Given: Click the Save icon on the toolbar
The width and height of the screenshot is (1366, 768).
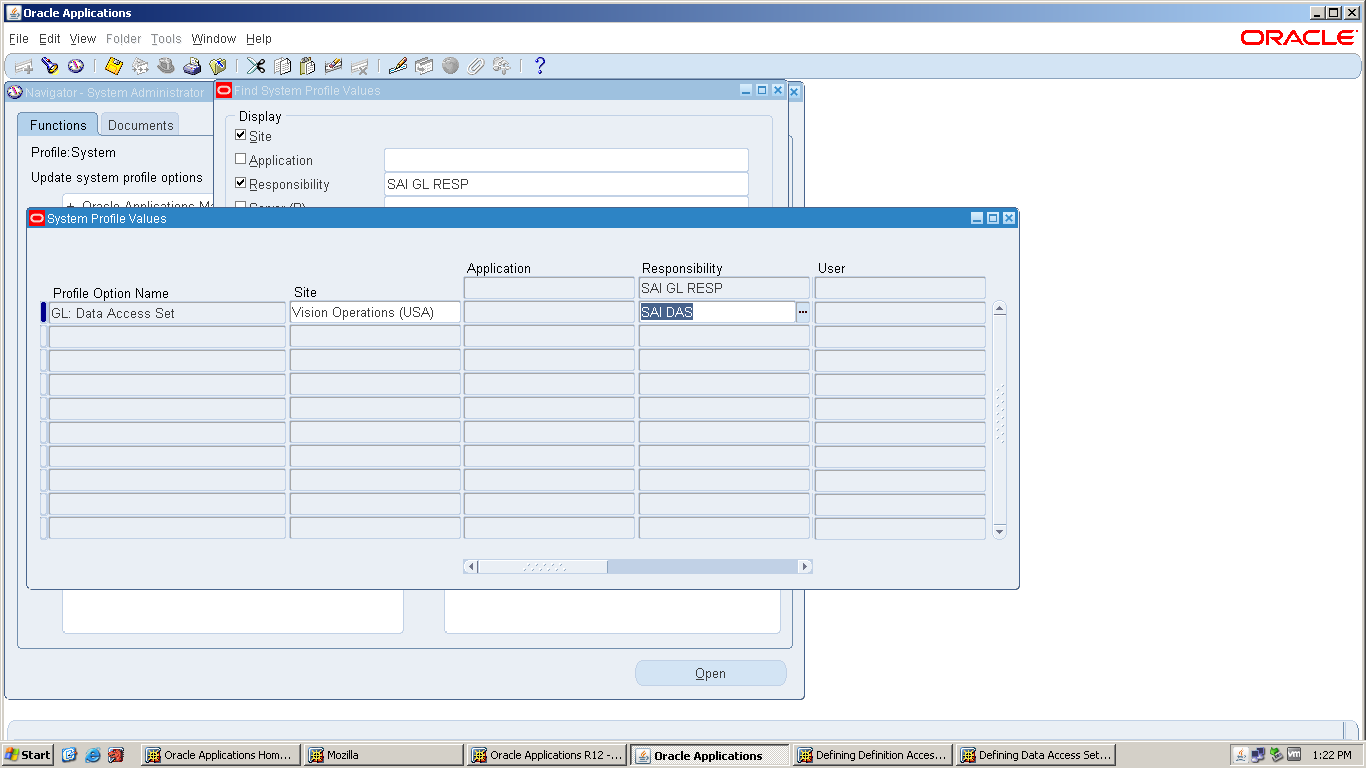Looking at the screenshot, I should point(112,66).
